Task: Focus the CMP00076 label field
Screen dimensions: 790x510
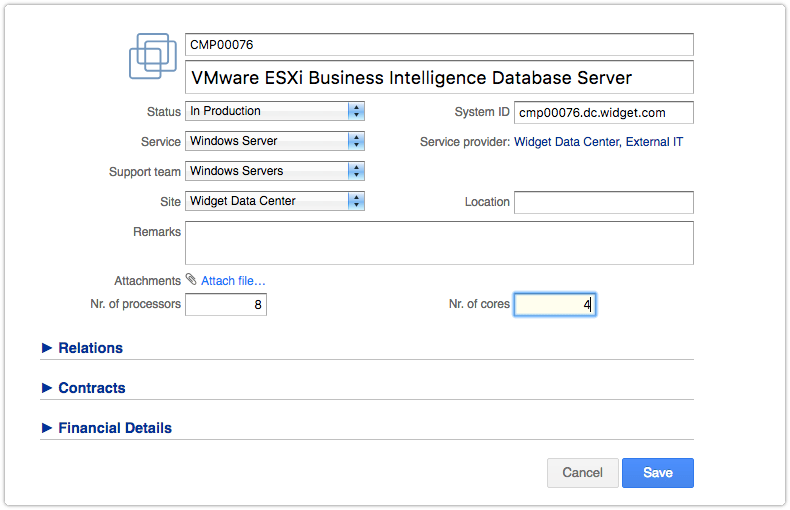Action: click(x=439, y=45)
